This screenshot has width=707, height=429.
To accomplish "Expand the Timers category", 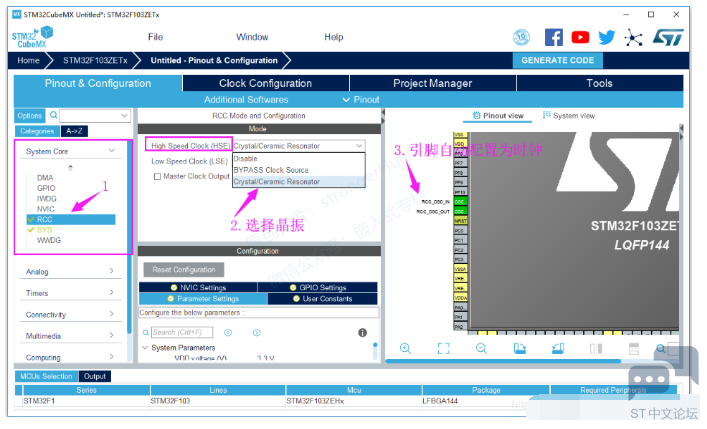I will click(111, 292).
